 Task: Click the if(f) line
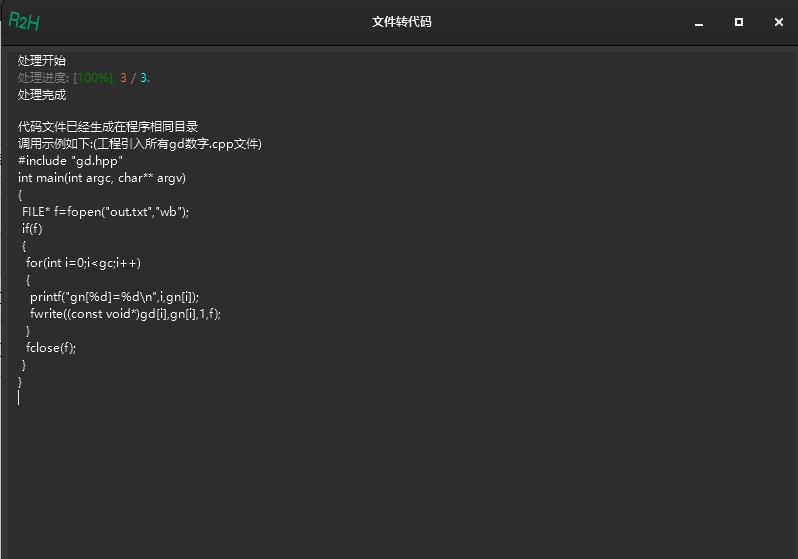coord(32,229)
